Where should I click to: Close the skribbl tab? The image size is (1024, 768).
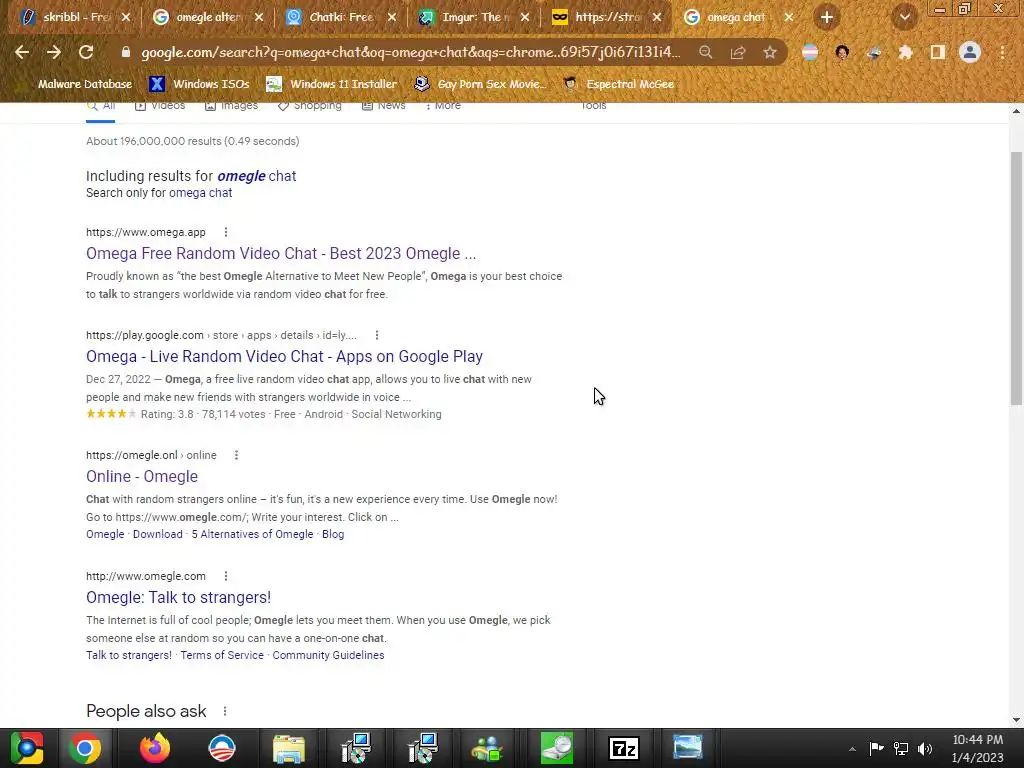pyautogui.click(x=126, y=17)
